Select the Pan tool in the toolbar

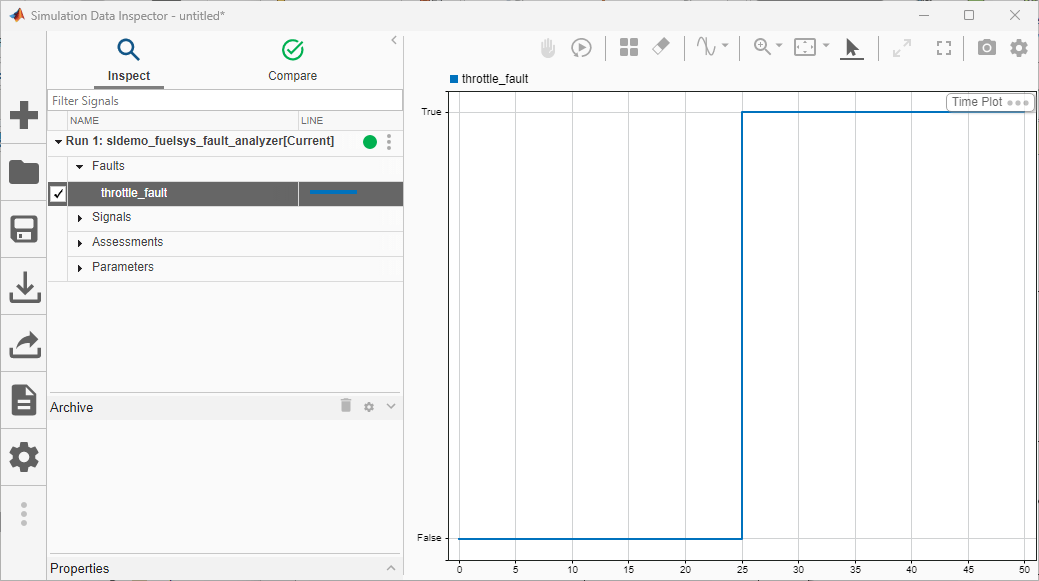pyautogui.click(x=548, y=47)
